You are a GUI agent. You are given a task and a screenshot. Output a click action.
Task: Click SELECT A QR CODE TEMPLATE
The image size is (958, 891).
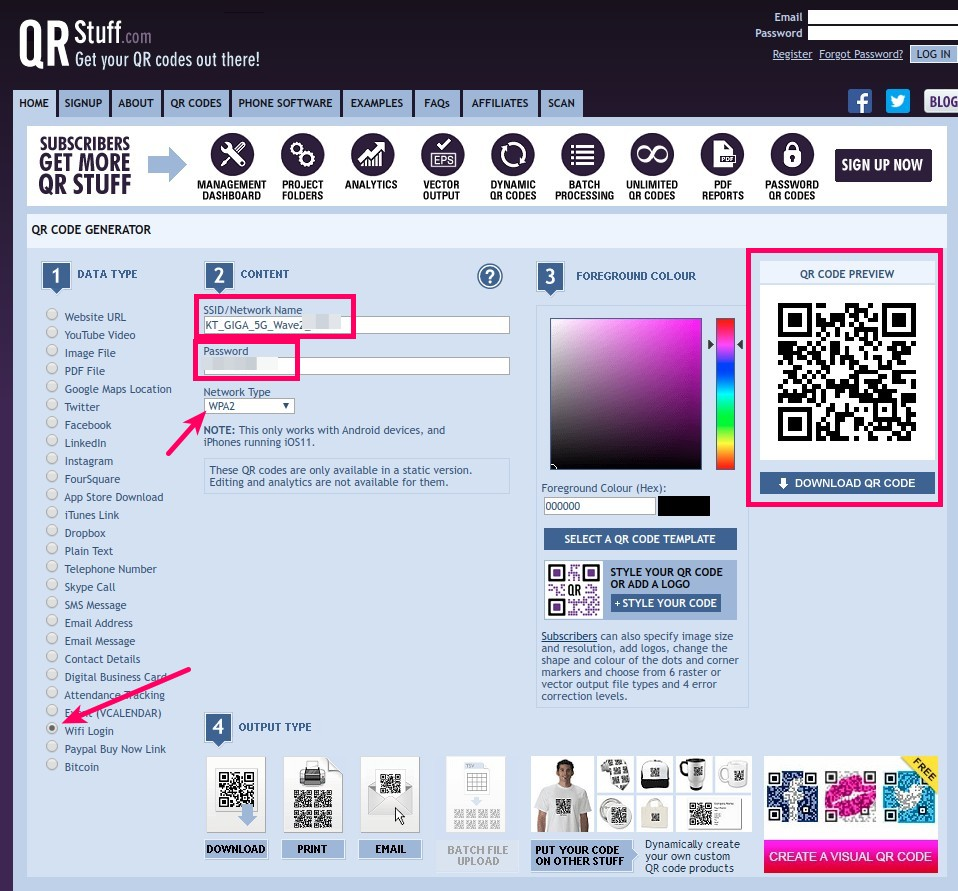[x=640, y=539]
